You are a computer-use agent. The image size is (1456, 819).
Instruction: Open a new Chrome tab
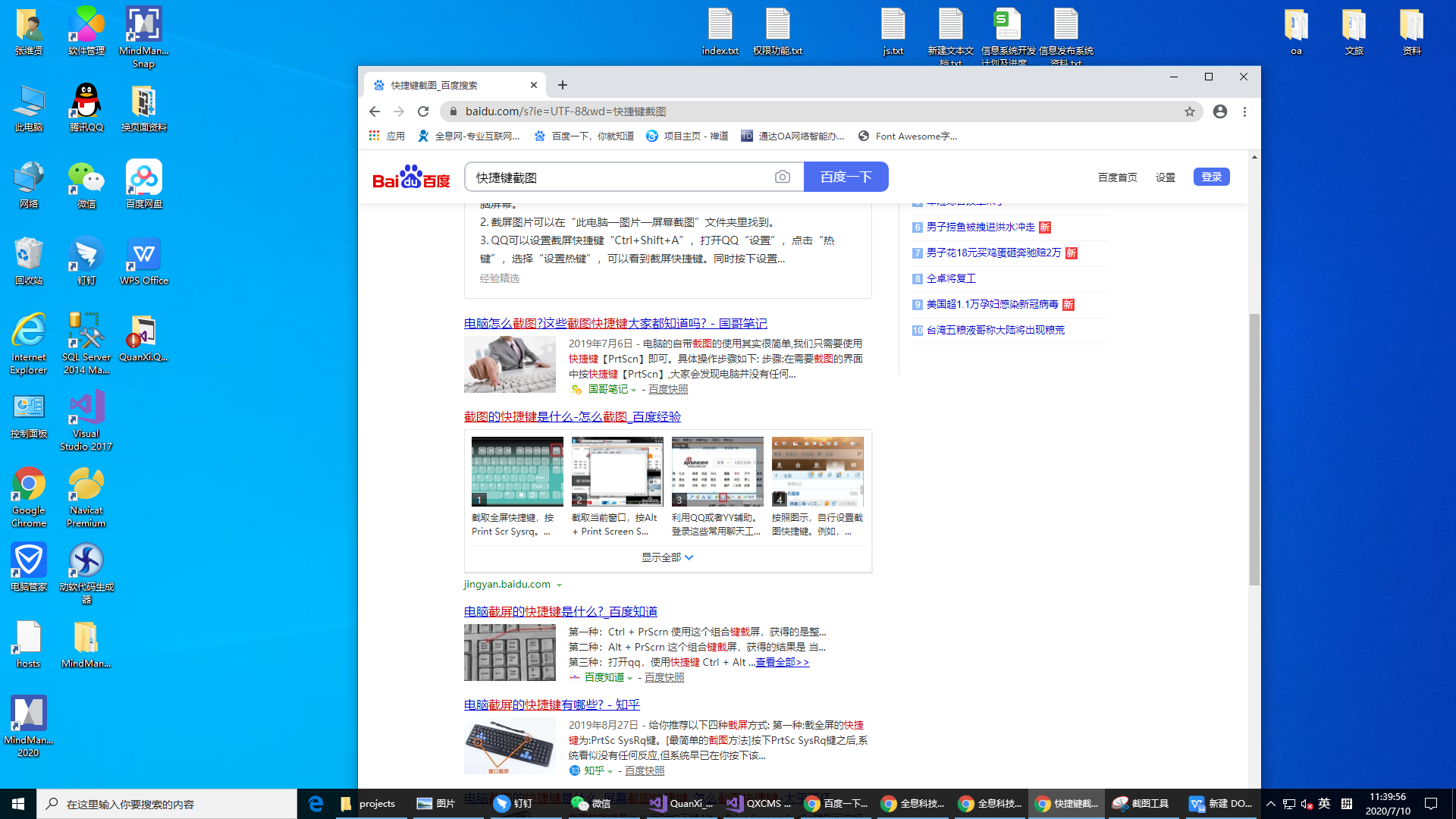(x=563, y=85)
